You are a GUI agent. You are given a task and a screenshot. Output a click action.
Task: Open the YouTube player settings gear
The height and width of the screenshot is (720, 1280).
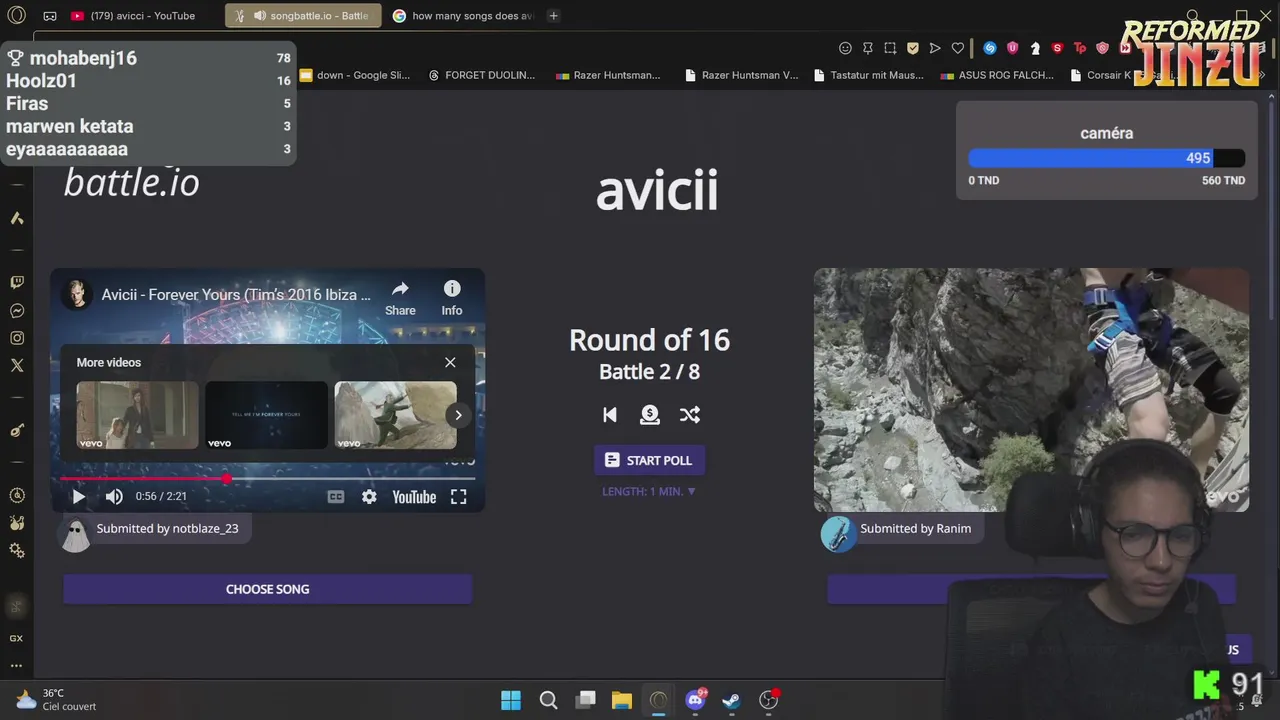point(369,497)
